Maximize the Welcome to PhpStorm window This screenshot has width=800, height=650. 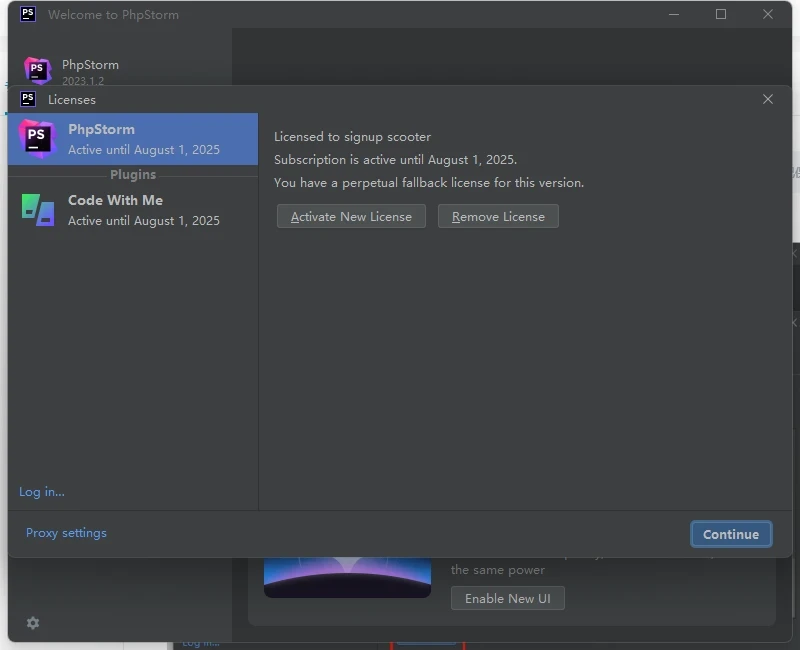coord(721,14)
